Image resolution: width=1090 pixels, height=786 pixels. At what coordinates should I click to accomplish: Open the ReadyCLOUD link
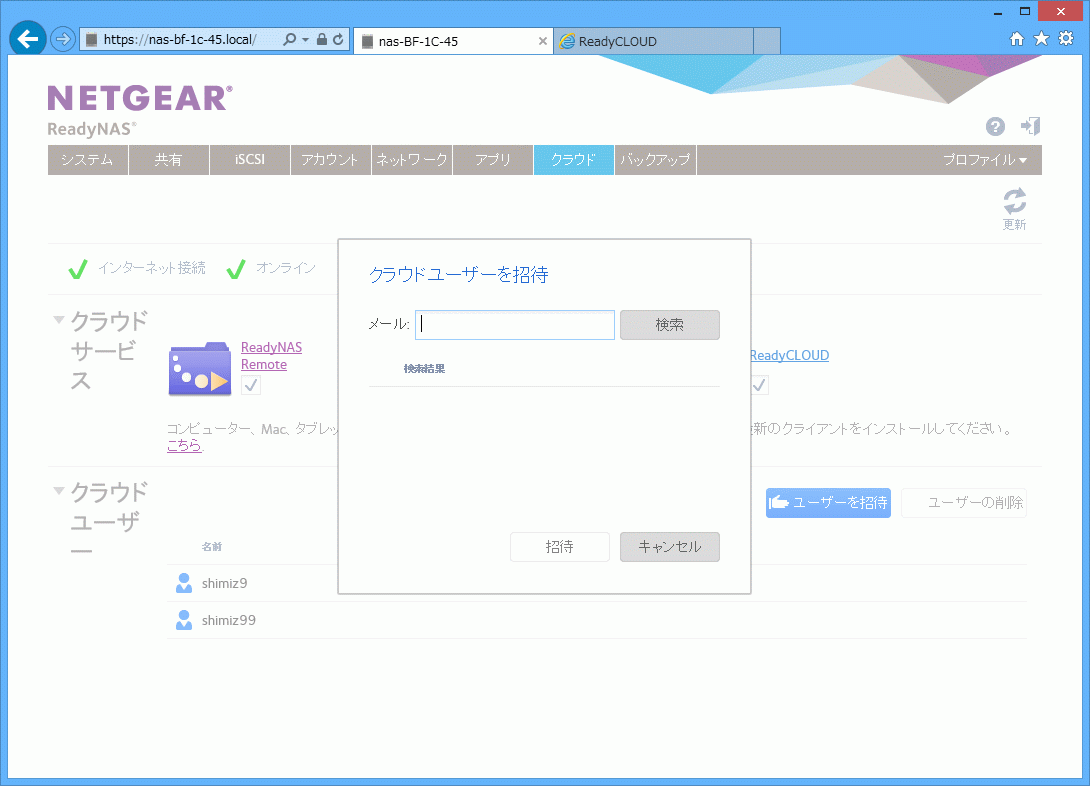[789, 355]
